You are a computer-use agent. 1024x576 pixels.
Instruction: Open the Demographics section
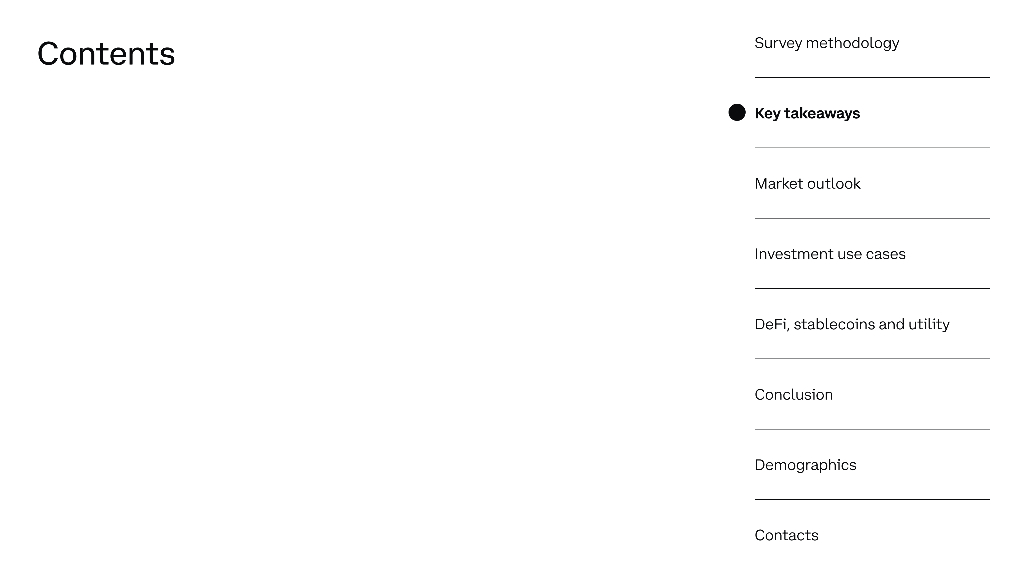coord(805,465)
